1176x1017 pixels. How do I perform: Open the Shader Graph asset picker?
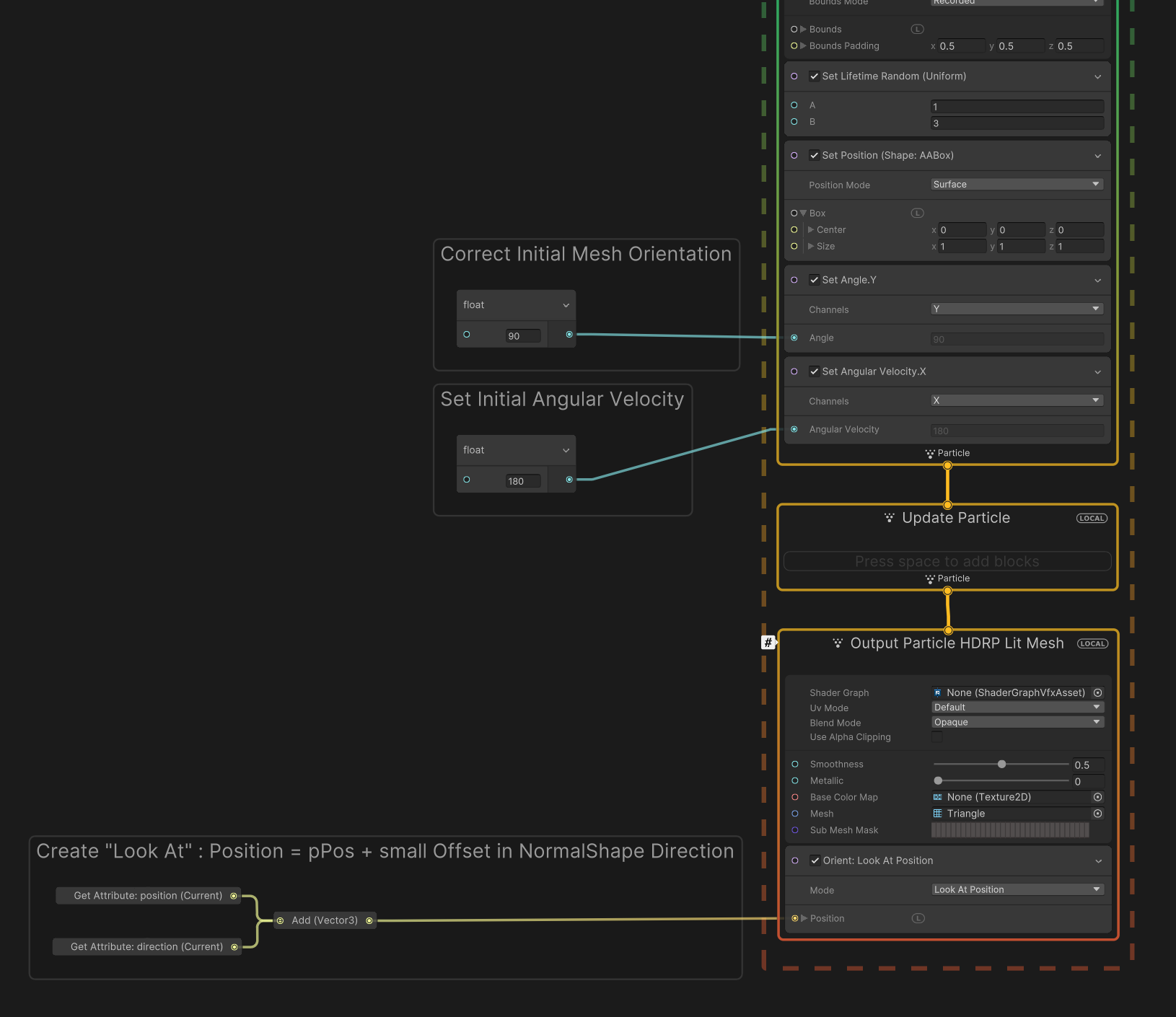[1098, 692]
